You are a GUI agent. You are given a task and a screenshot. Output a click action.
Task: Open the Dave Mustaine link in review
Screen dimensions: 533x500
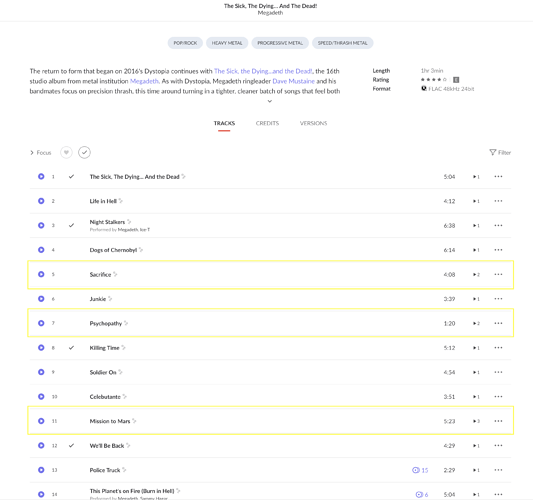pyautogui.click(x=293, y=81)
